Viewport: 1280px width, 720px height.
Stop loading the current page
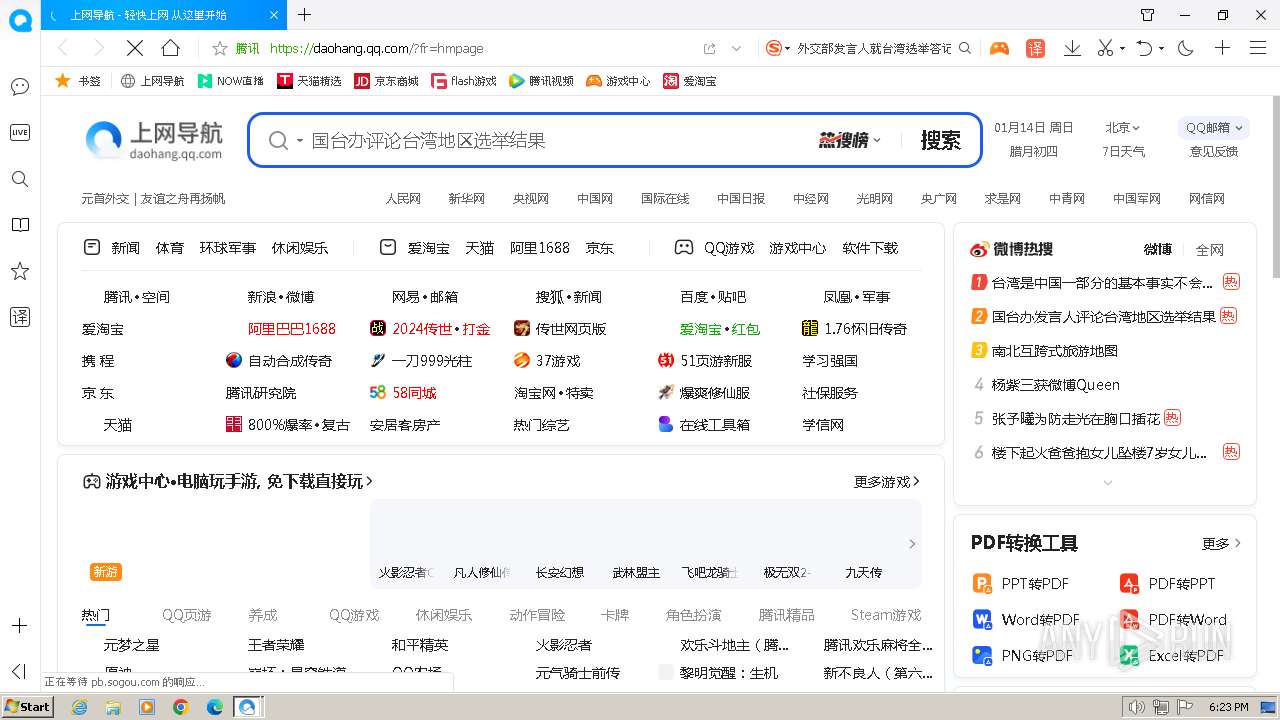point(134,48)
